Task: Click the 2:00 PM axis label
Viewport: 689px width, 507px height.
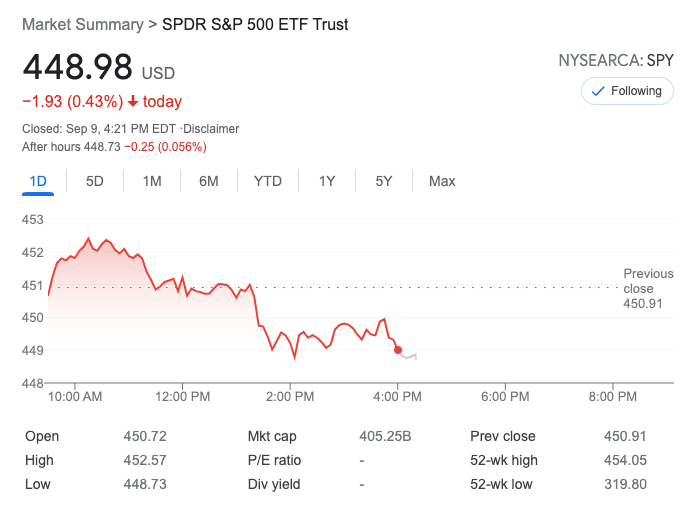Action: [290, 396]
